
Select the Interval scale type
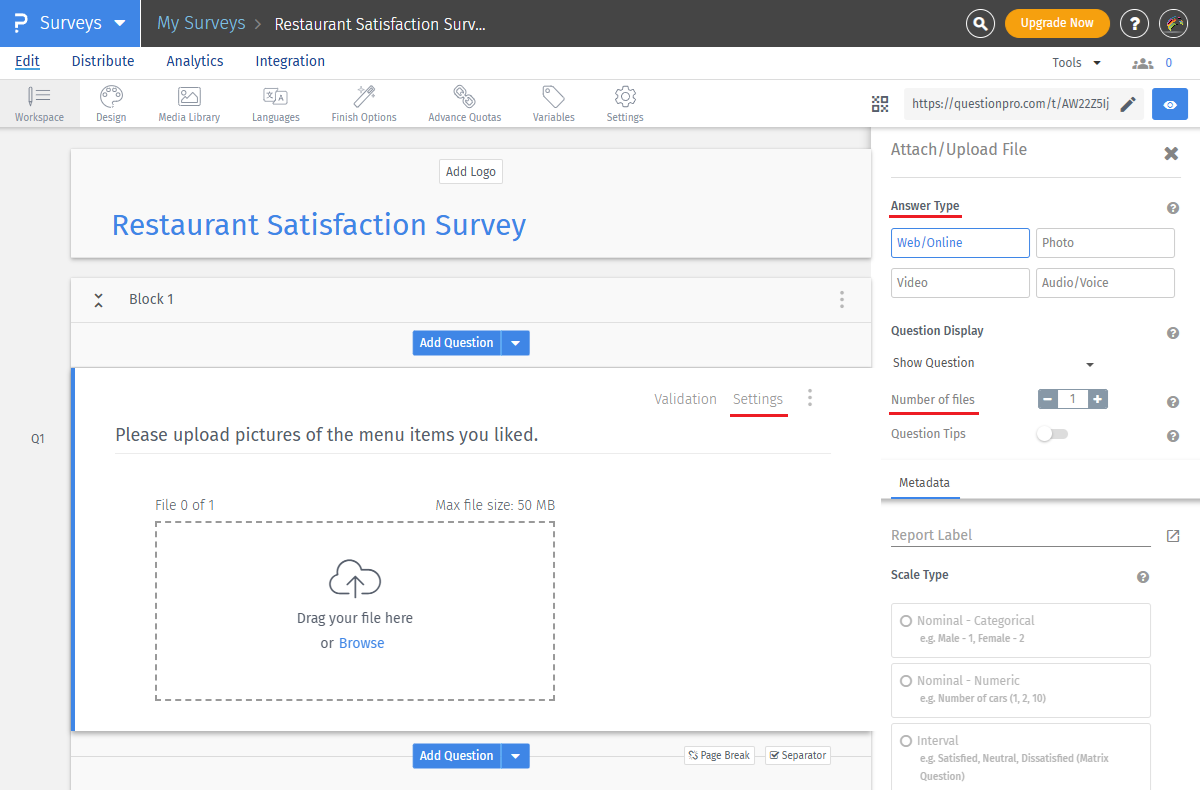tap(906, 741)
